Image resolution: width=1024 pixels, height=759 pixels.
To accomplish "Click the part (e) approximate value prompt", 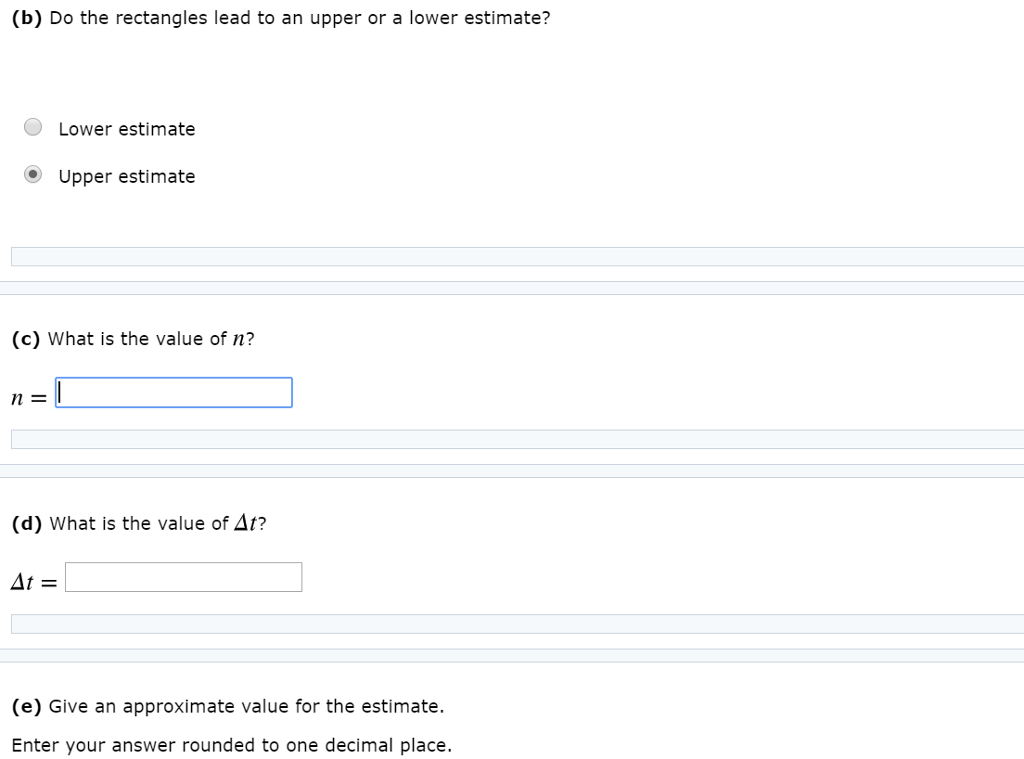I will (x=246, y=707).
